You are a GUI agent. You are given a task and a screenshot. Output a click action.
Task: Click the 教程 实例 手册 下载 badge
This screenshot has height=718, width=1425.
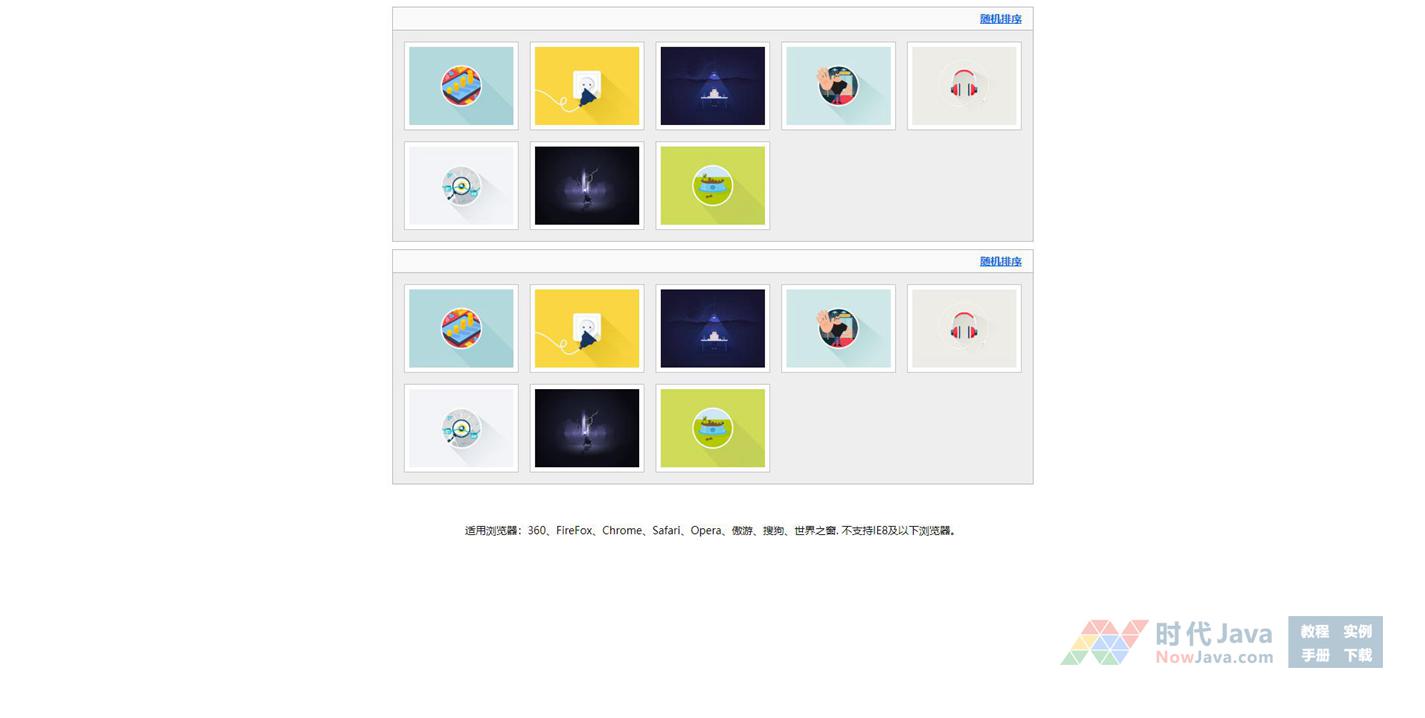pyautogui.click(x=1336, y=642)
